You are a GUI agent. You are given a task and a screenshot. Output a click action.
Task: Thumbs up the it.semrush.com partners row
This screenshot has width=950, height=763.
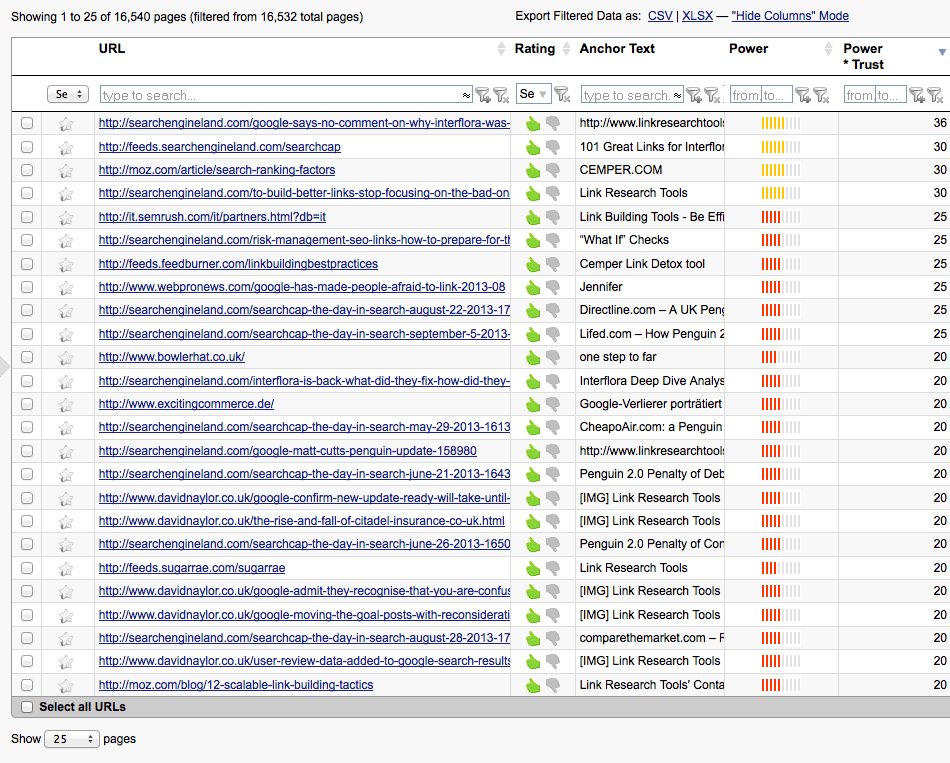tap(533, 218)
